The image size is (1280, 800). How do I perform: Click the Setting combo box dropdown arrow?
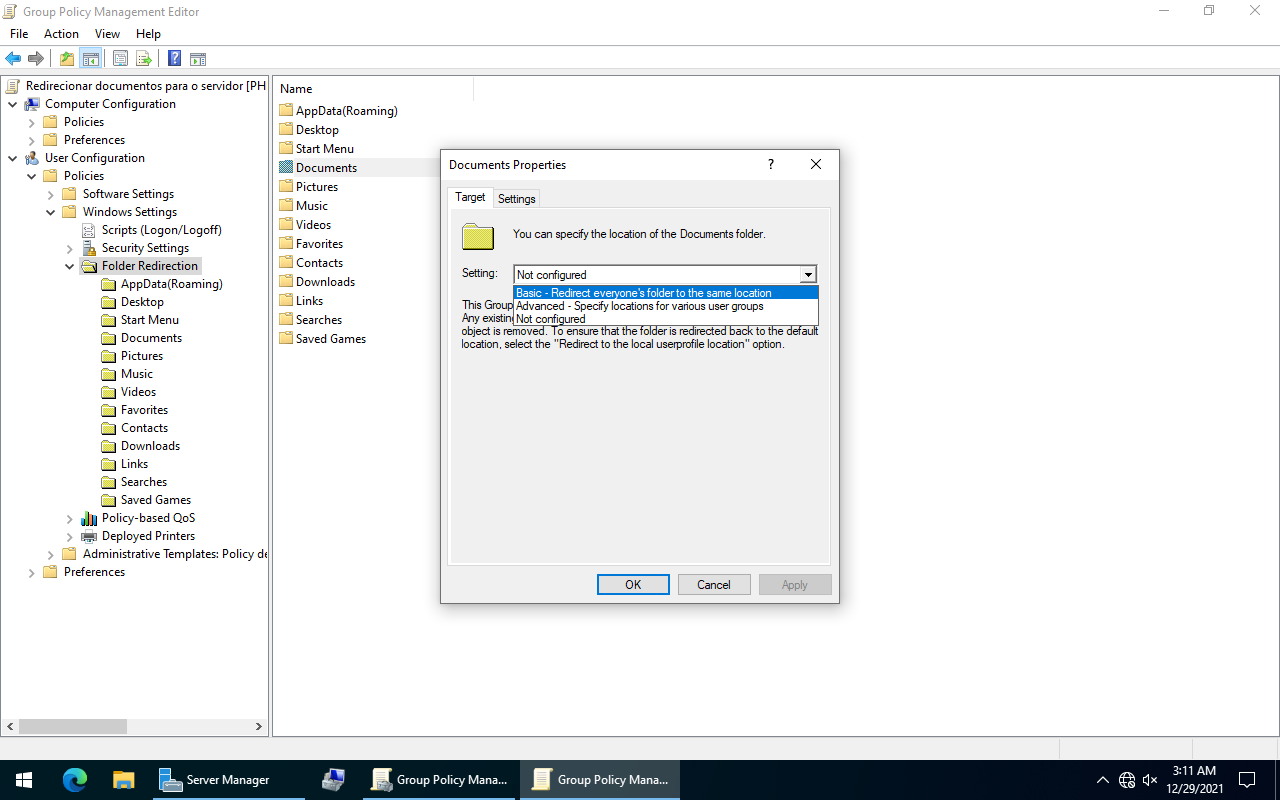point(808,275)
